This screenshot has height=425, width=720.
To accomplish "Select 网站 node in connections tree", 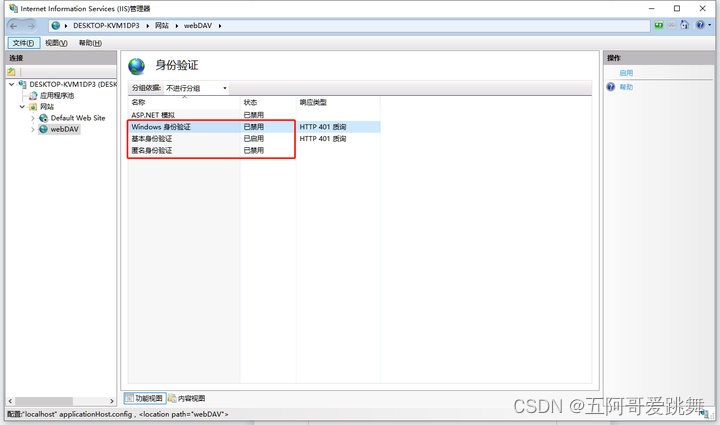I will 47,107.
